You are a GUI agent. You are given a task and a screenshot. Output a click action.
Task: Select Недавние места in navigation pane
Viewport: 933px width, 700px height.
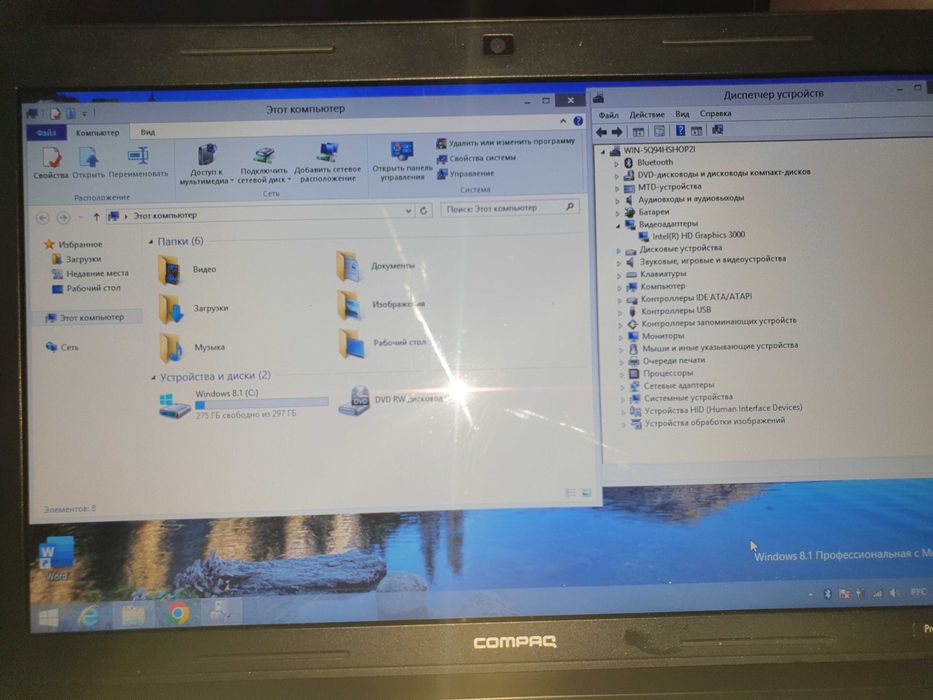pyautogui.click(x=90, y=273)
